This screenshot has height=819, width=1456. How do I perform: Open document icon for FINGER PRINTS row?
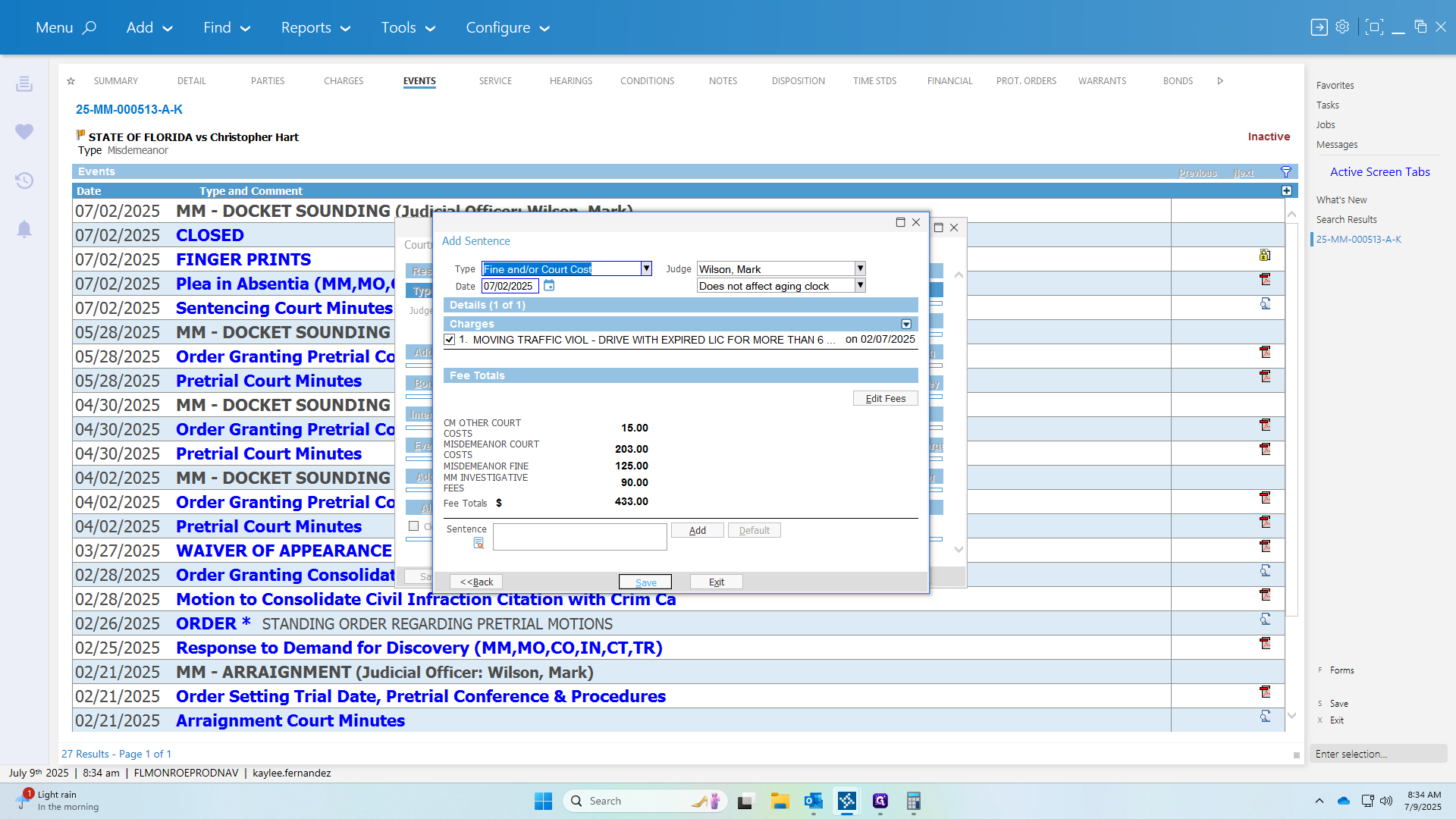tap(1265, 256)
